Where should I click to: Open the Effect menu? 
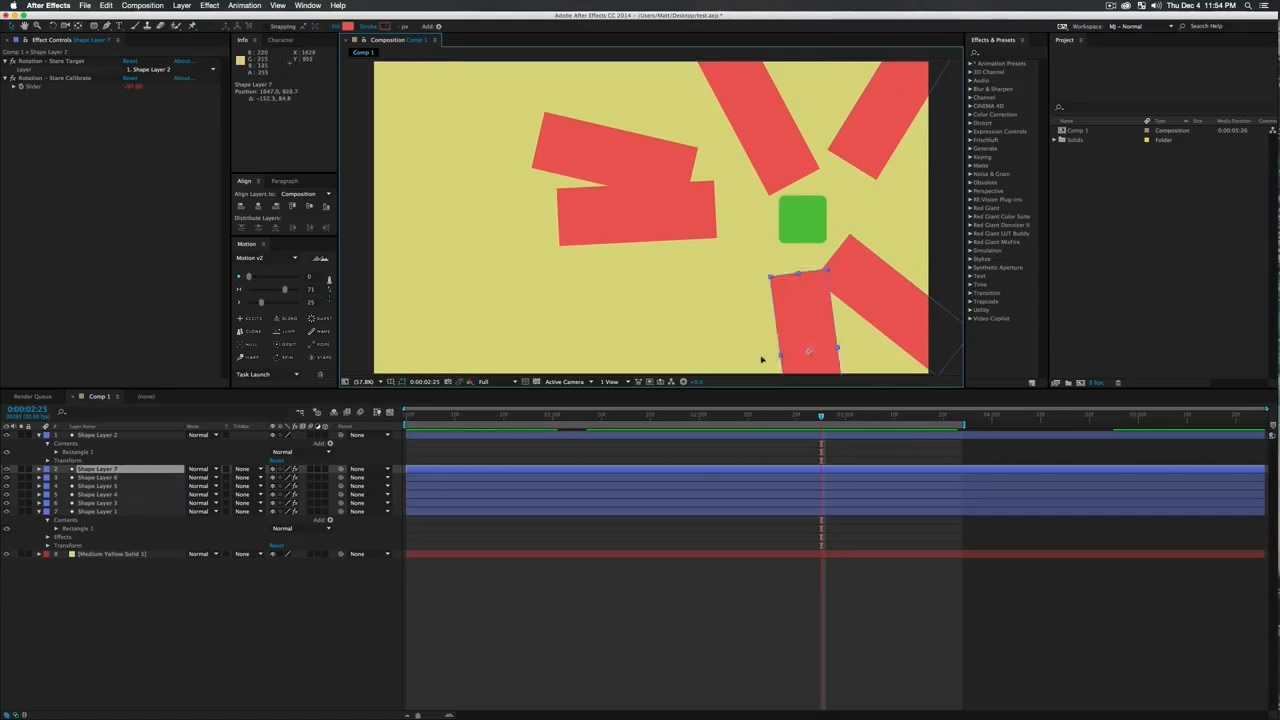209,5
